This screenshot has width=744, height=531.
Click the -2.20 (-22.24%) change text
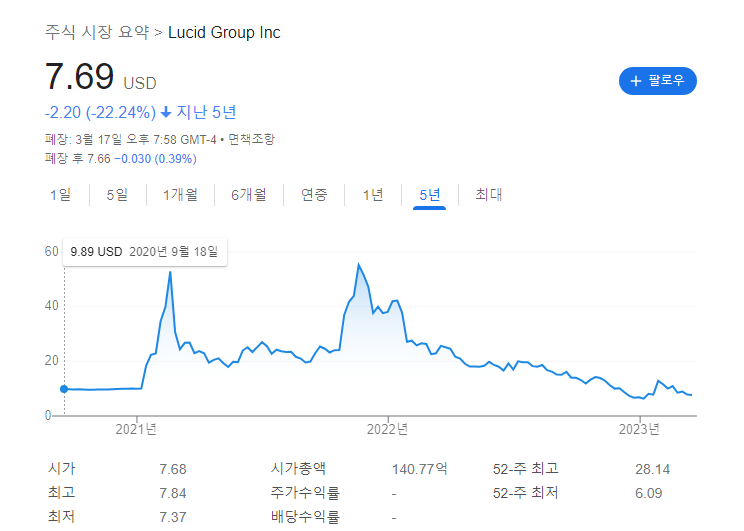coord(100,112)
